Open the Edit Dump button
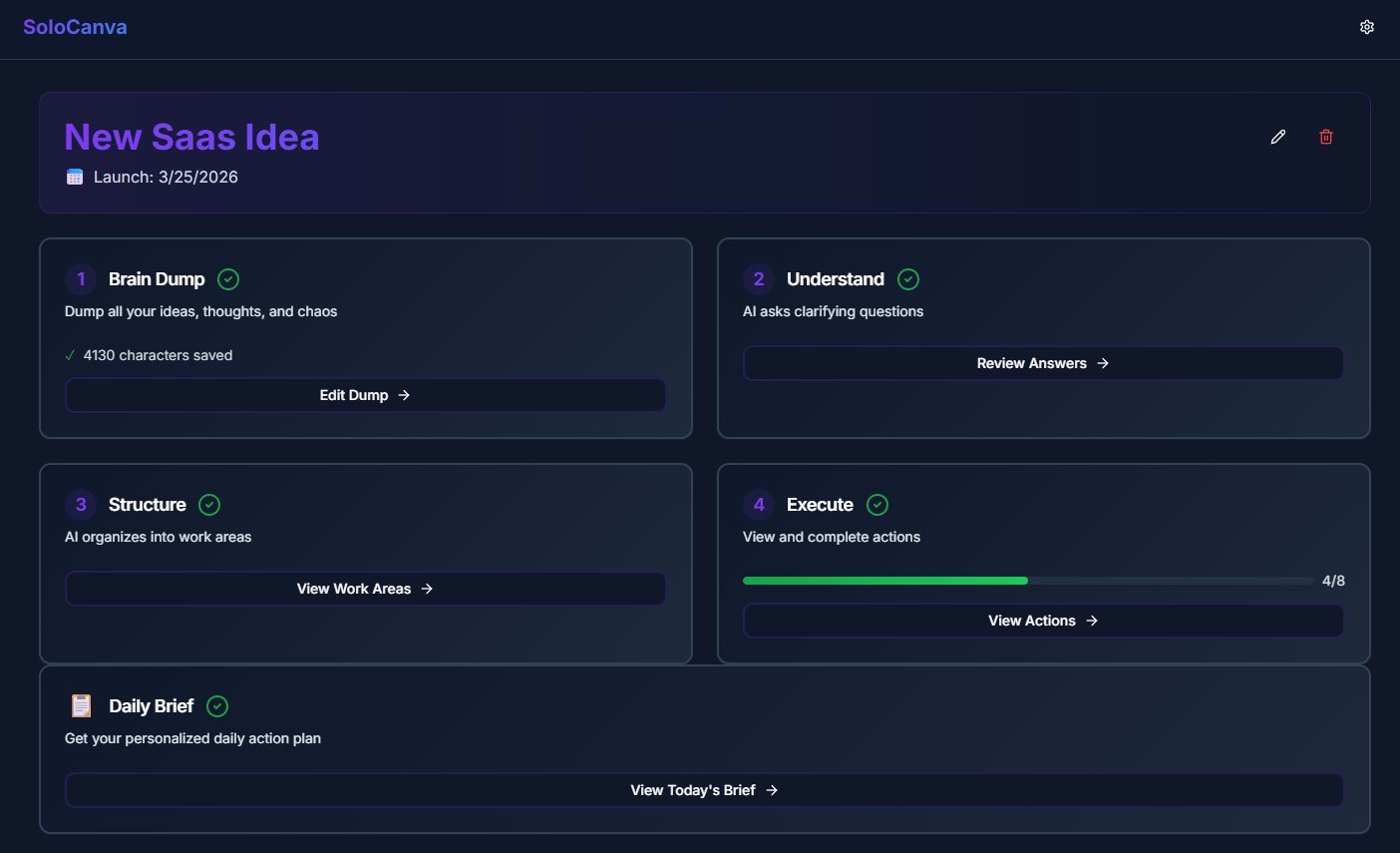1400x853 pixels. (365, 395)
